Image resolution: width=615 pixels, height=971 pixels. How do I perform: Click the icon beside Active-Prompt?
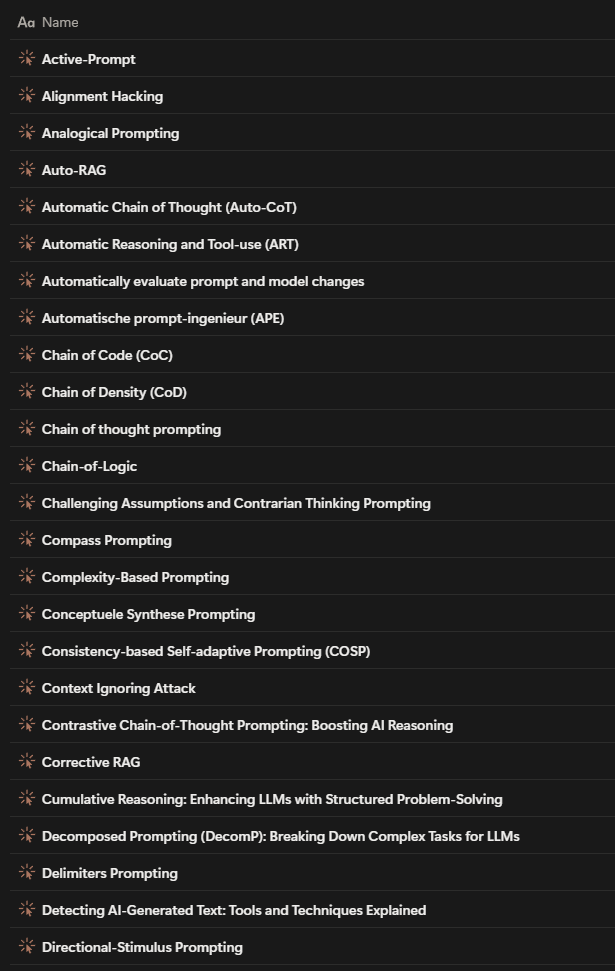pos(27,59)
